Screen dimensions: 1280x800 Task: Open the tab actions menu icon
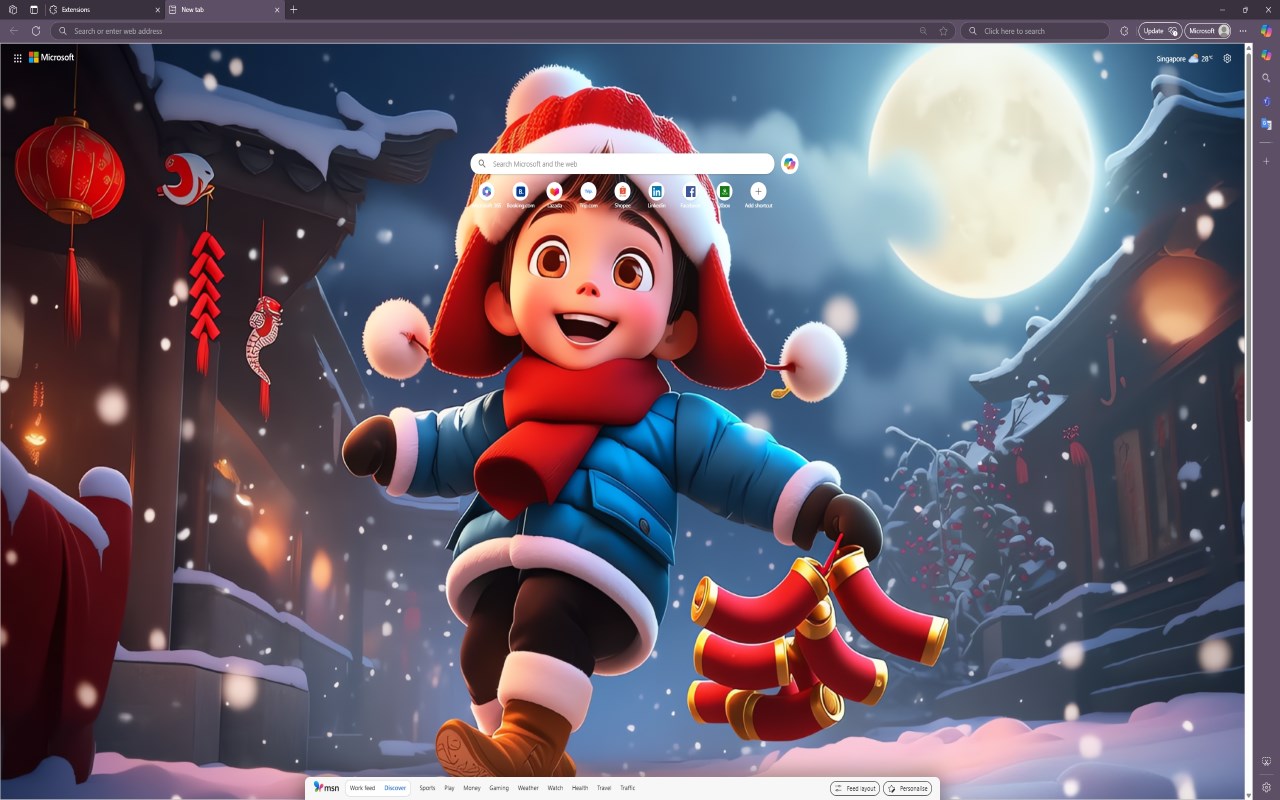(33, 9)
